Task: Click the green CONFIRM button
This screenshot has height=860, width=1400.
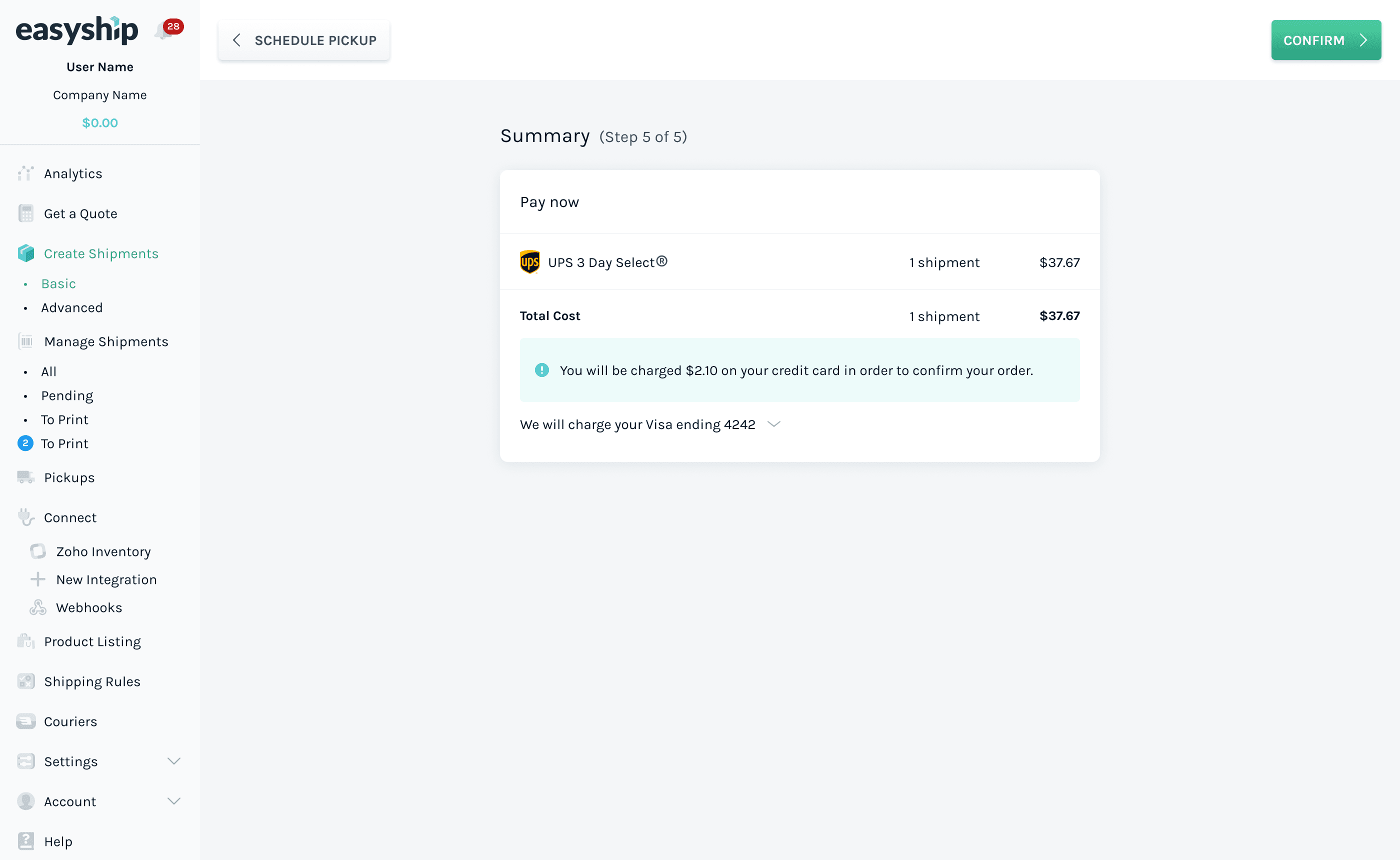Action: pos(1325,40)
